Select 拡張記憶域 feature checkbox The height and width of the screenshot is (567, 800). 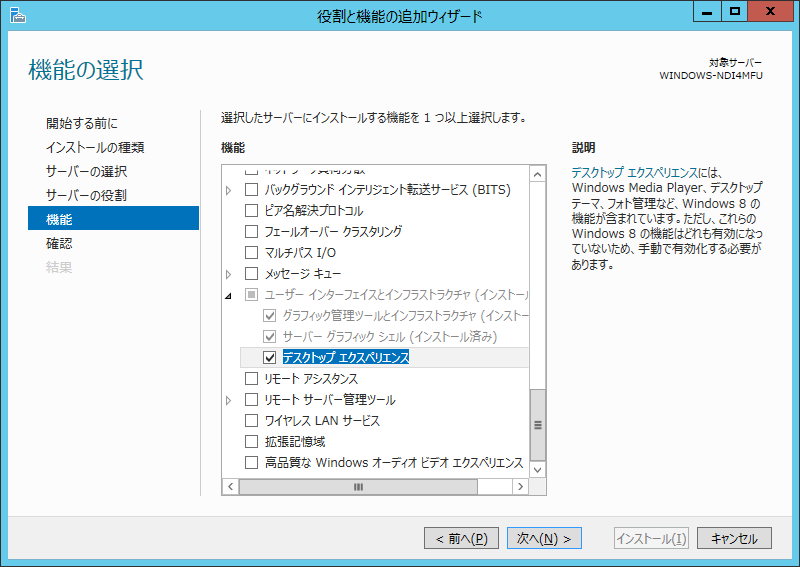click(252, 442)
